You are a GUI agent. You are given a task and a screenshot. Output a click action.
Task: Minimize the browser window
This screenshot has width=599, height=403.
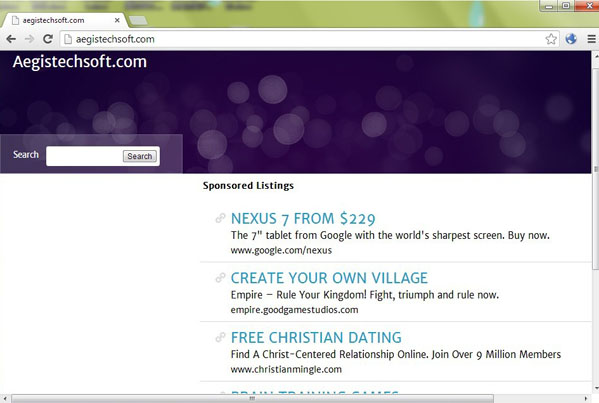(549, 6)
